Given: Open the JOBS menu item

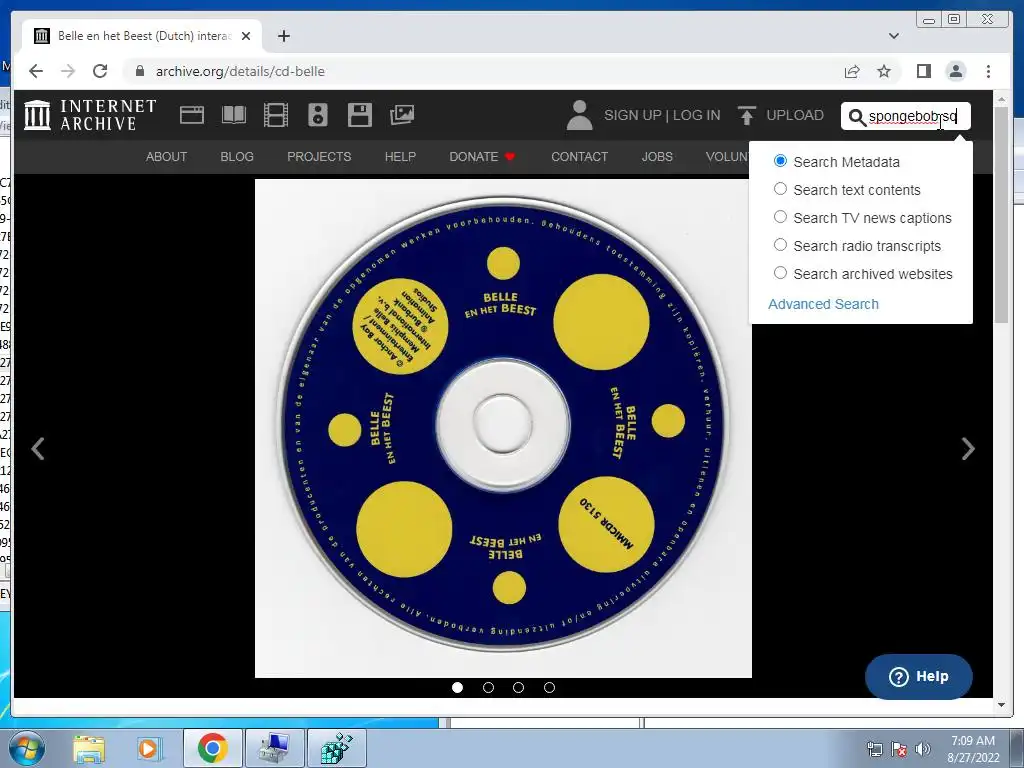Looking at the screenshot, I should tap(657, 157).
